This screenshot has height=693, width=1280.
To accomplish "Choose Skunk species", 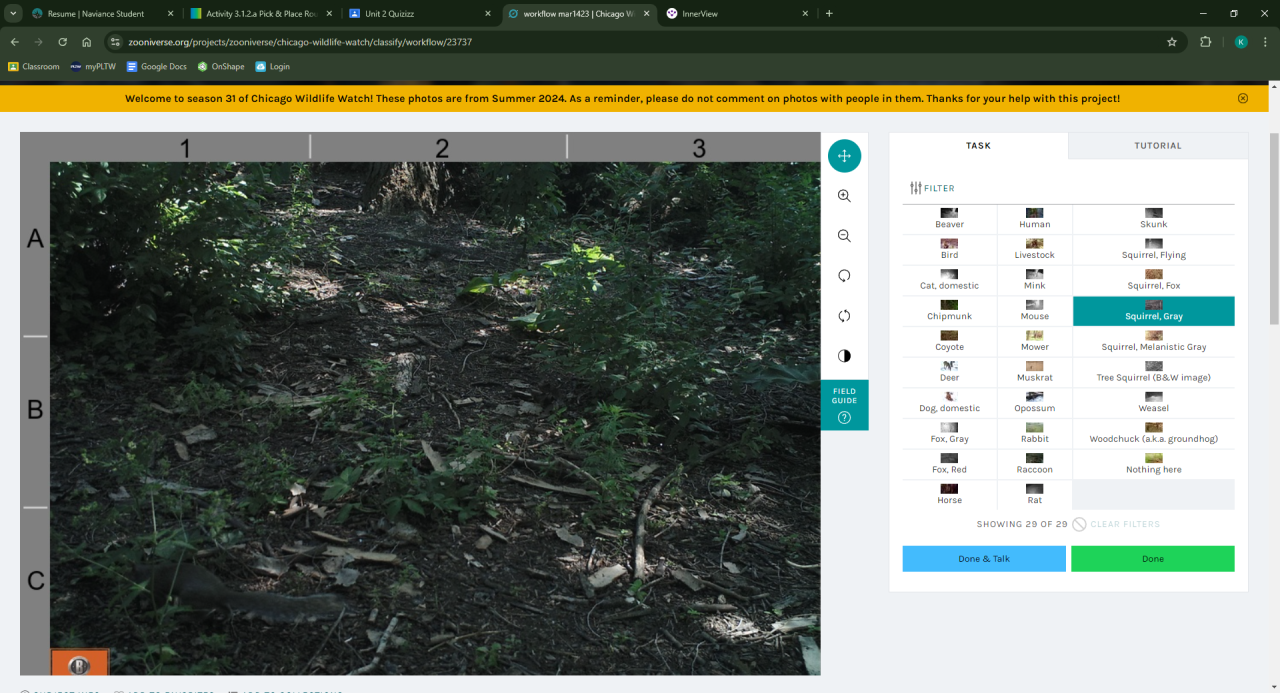I will (1153, 219).
